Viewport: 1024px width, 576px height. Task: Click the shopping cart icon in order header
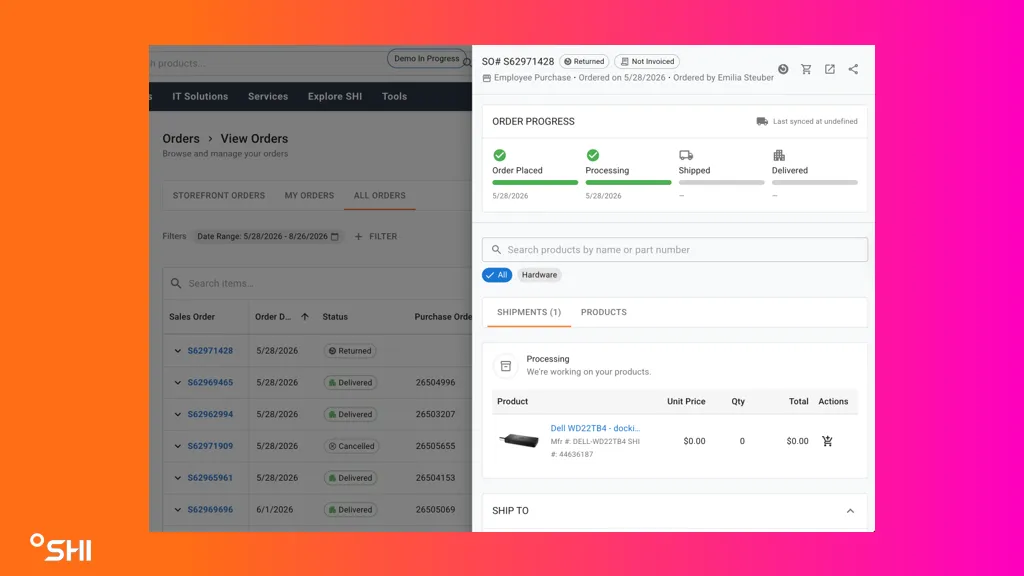[807, 69]
